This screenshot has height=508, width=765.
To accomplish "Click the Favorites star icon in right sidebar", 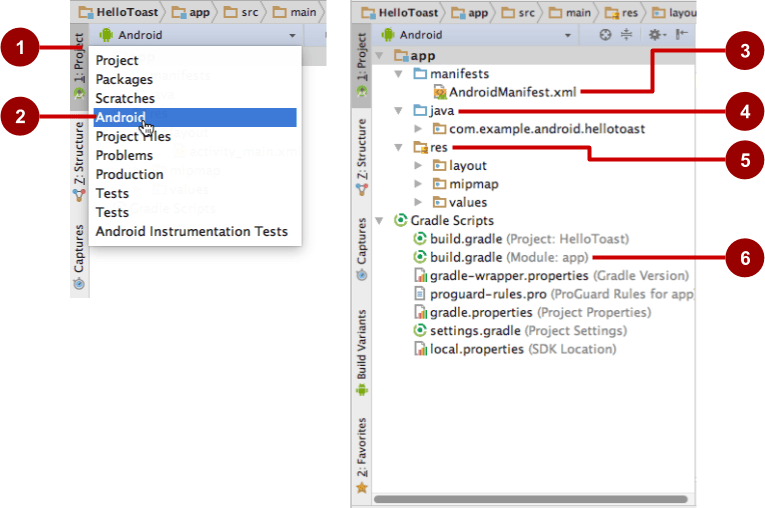I will (x=362, y=487).
